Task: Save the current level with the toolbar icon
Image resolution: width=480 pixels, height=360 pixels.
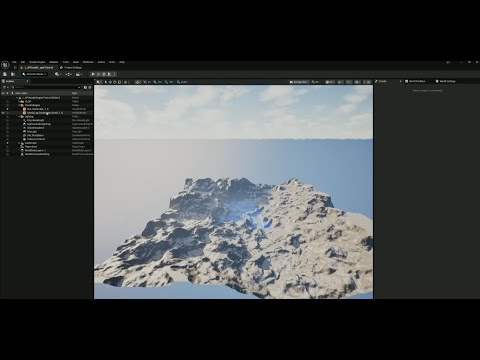Action: click(x=5, y=74)
